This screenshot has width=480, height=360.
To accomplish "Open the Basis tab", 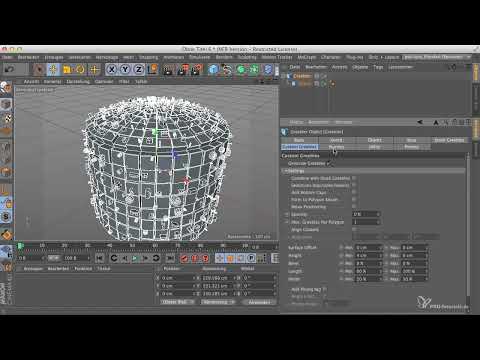I will point(299,140).
